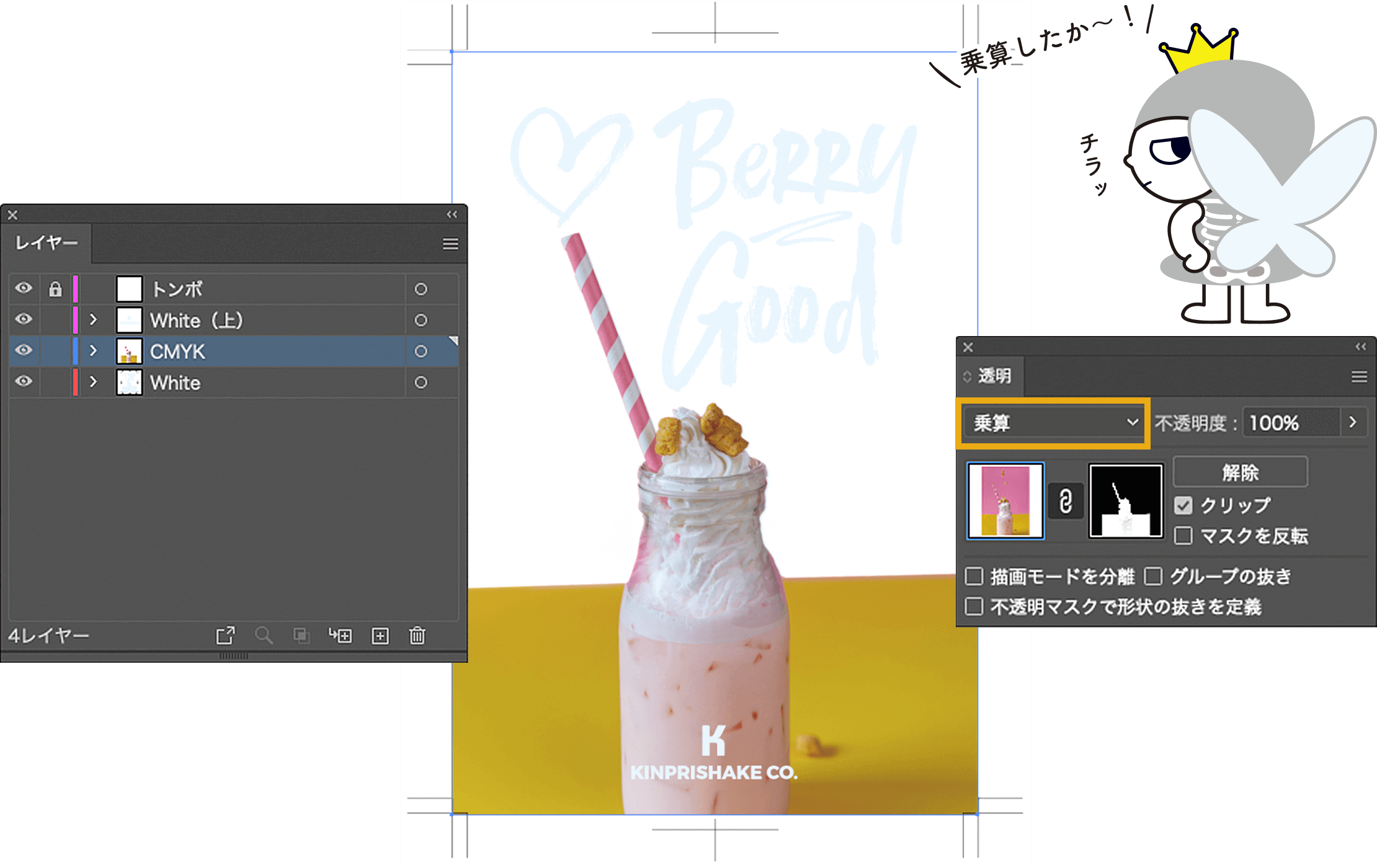Enable the 描画モードを分離 checkbox
The width and height of the screenshot is (1377, 868).
click(x=974, y=577)
